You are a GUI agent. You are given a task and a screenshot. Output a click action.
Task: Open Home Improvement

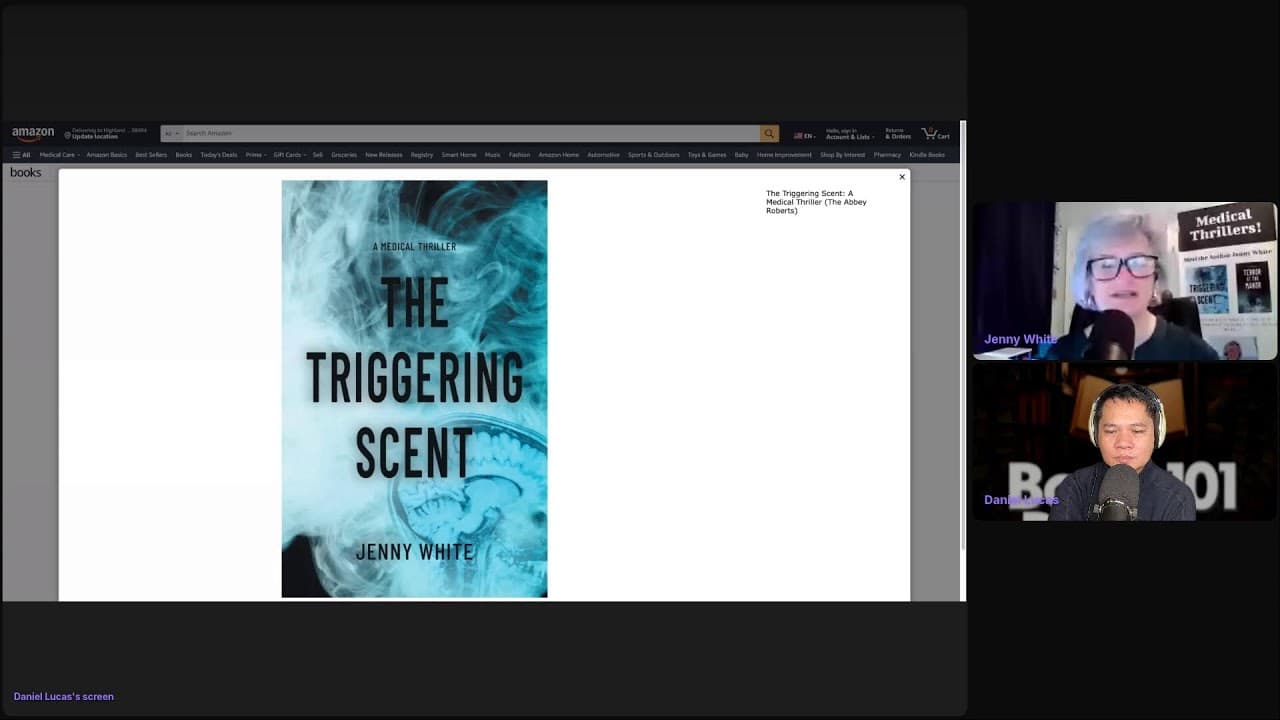[784, 155]
